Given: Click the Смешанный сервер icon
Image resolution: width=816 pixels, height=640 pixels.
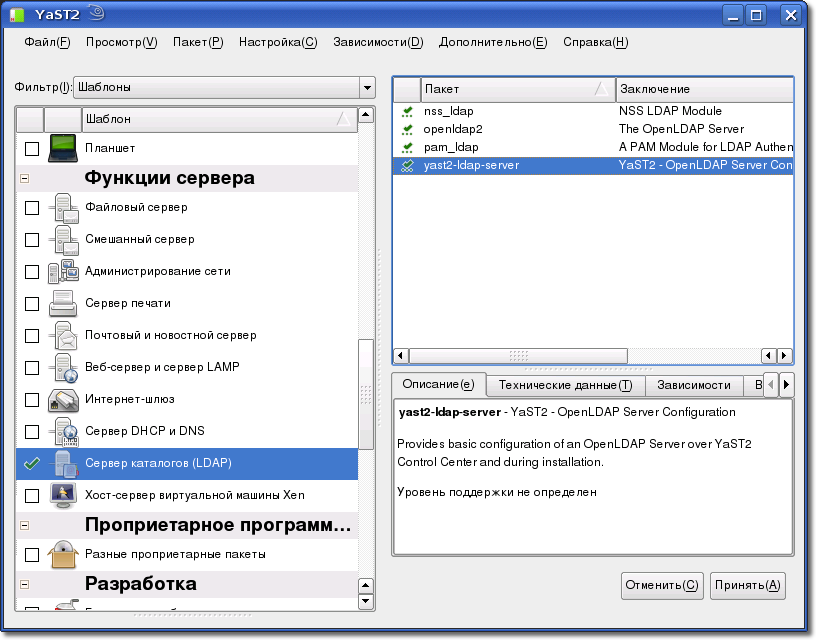Looking at the screenshot, I should (x=63, y=240).
